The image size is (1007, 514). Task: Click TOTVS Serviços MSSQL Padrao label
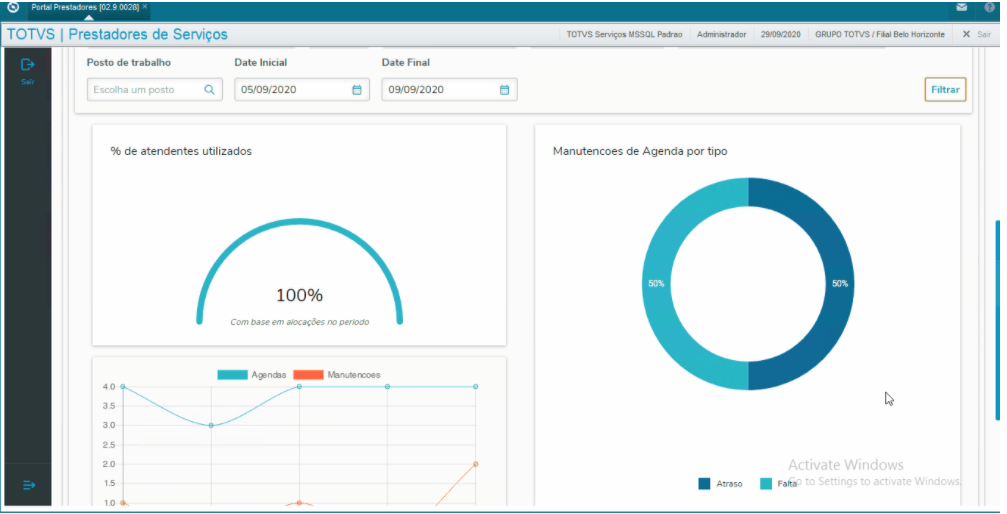[x=624, y=35]
